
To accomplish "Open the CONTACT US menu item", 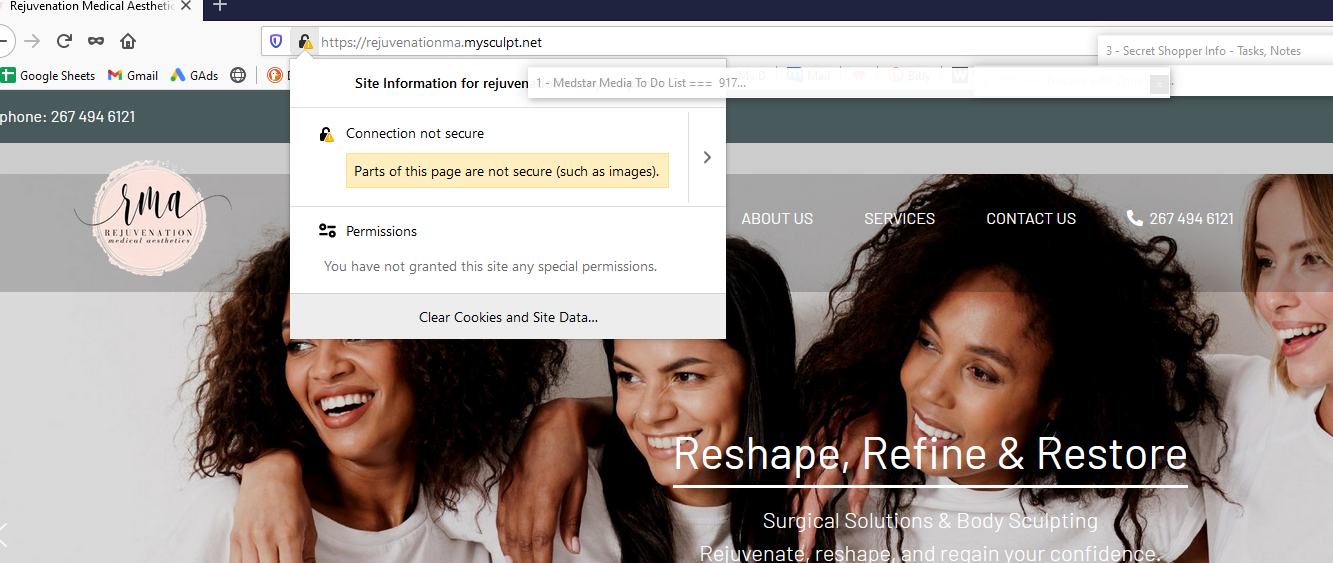I will [1031, 218].
